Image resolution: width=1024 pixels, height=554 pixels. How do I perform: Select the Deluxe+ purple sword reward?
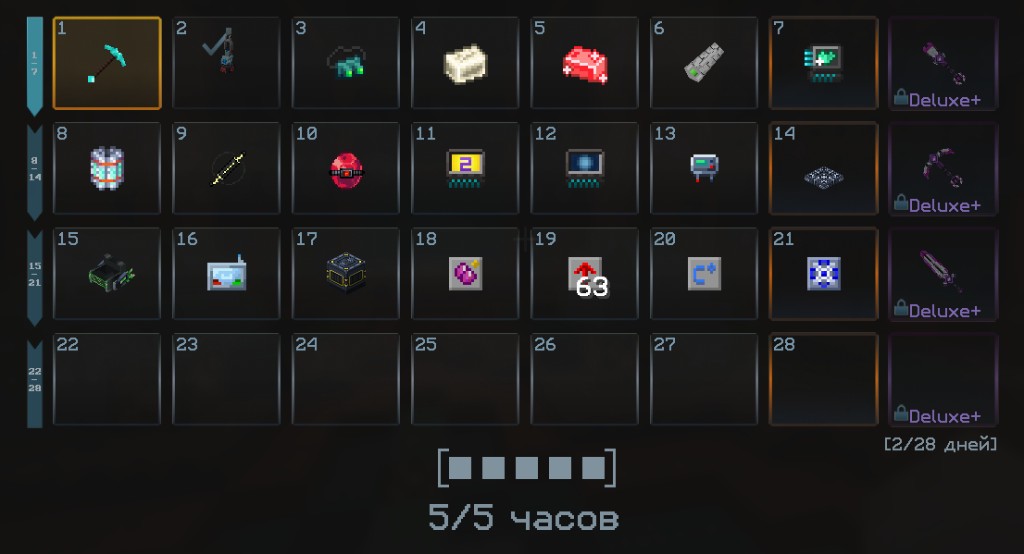943,274
